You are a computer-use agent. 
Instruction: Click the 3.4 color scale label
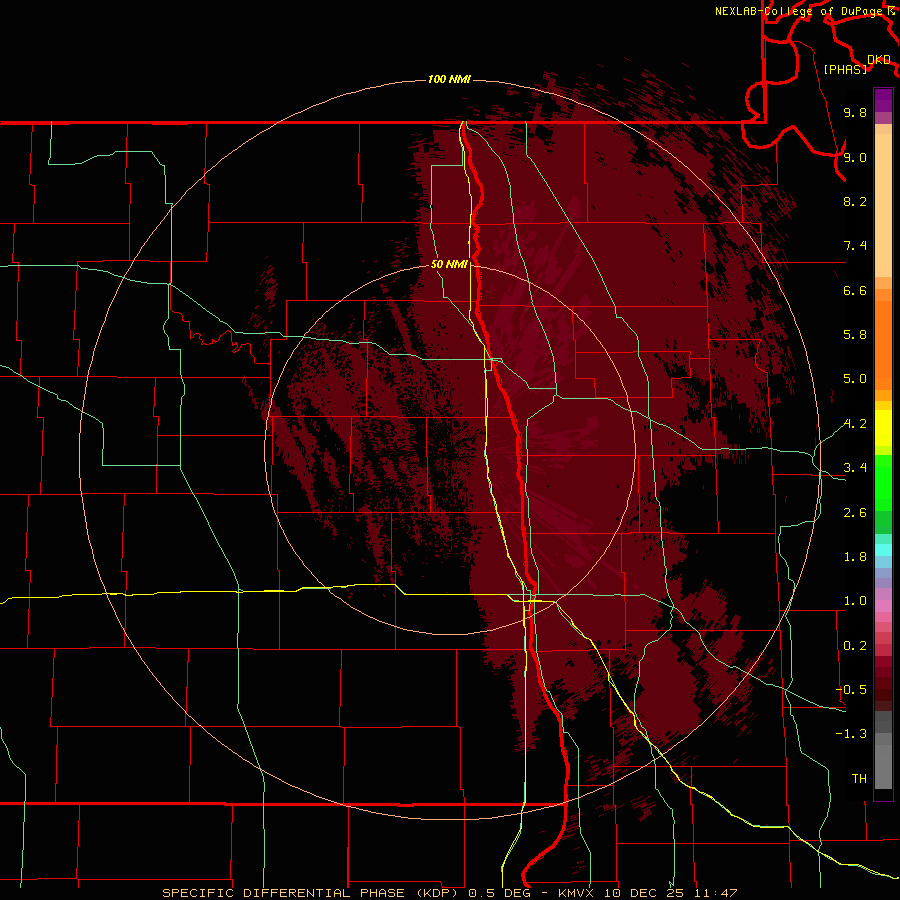point(855,468)
